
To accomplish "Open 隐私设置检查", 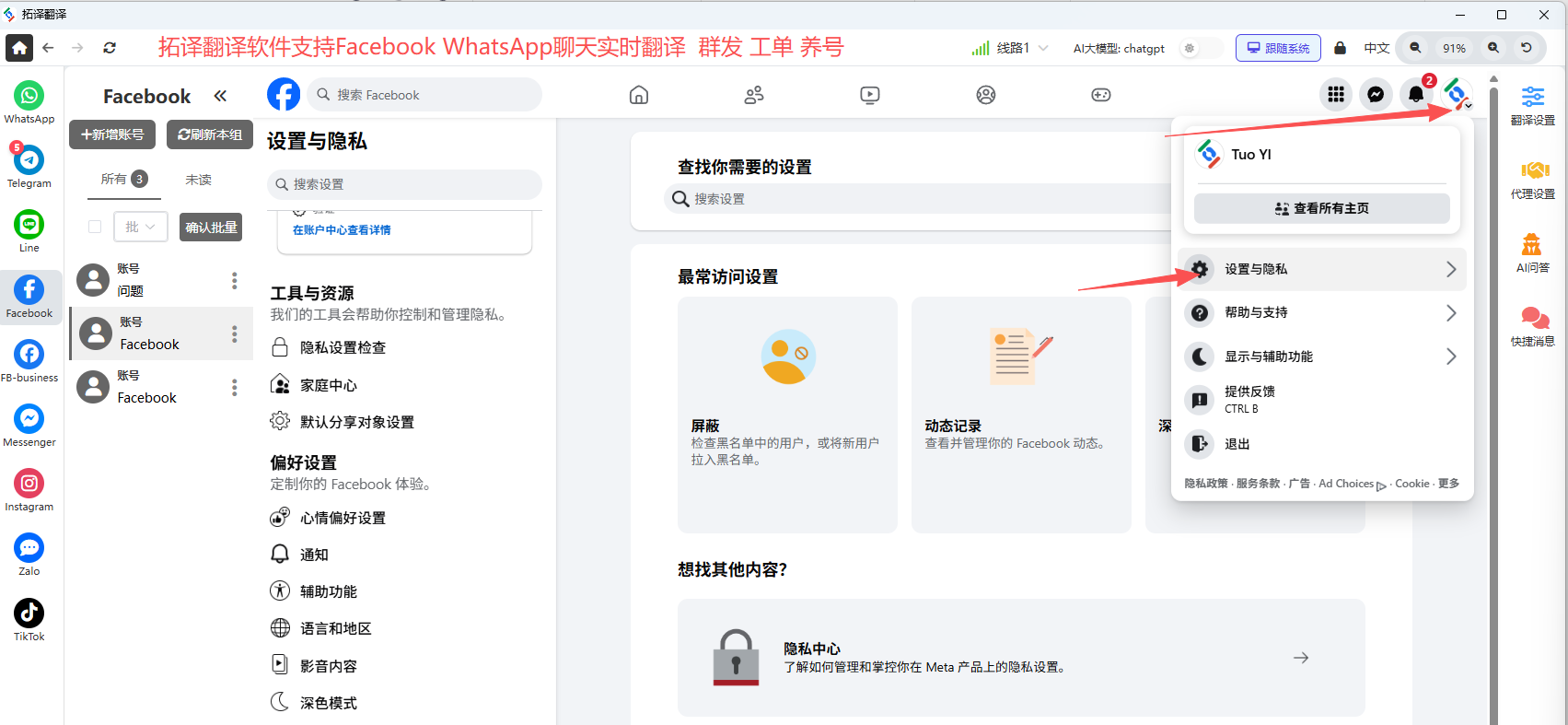I will point(329,347).
